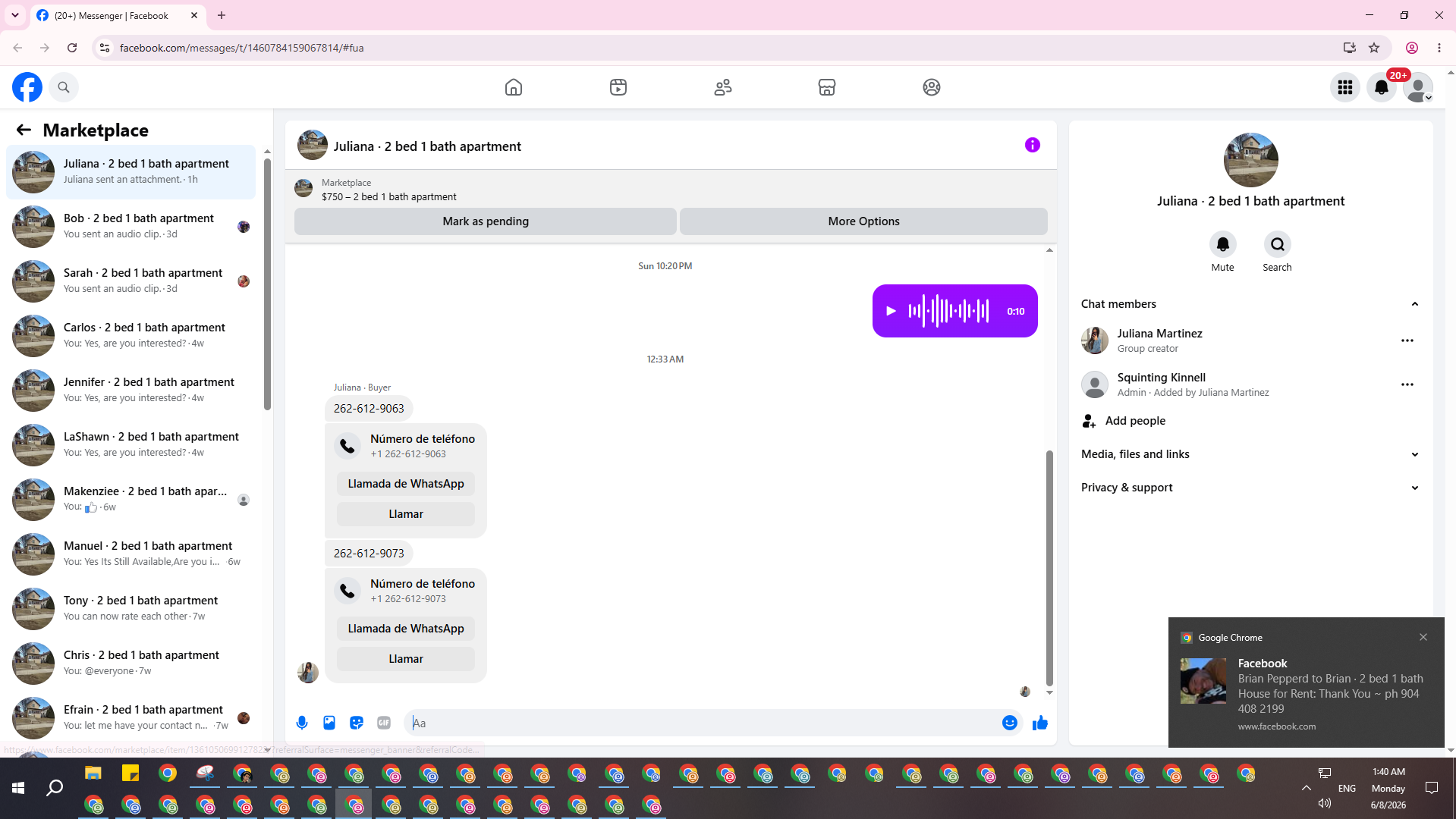Go back from Marketplace chats

coord(24,130)
